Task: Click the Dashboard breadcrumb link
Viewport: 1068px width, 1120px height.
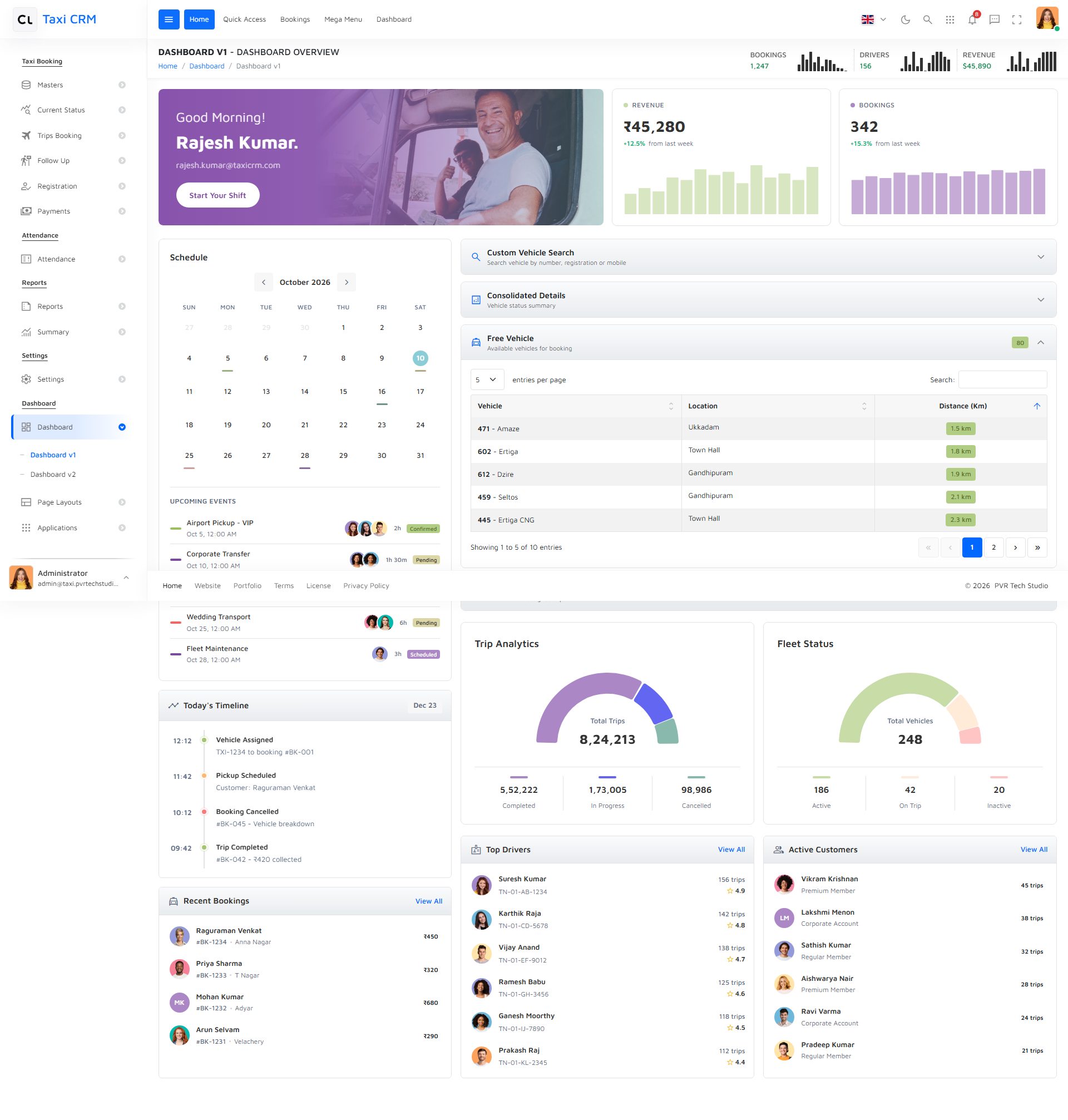Action: pyautogui.click(x=207, y=66)
